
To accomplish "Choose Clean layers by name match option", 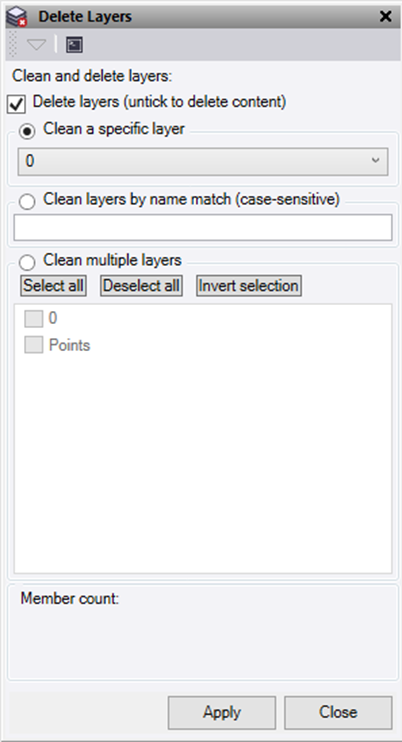I will coord(27,202).
